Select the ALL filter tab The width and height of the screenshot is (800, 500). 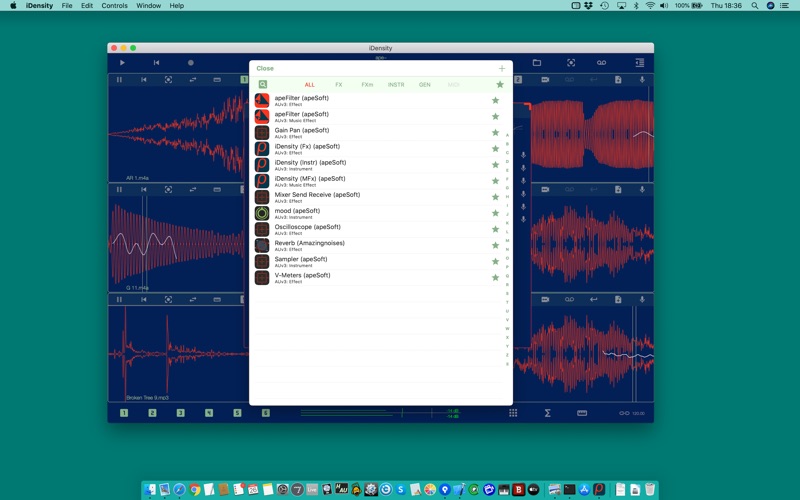[x=310, y=85]
